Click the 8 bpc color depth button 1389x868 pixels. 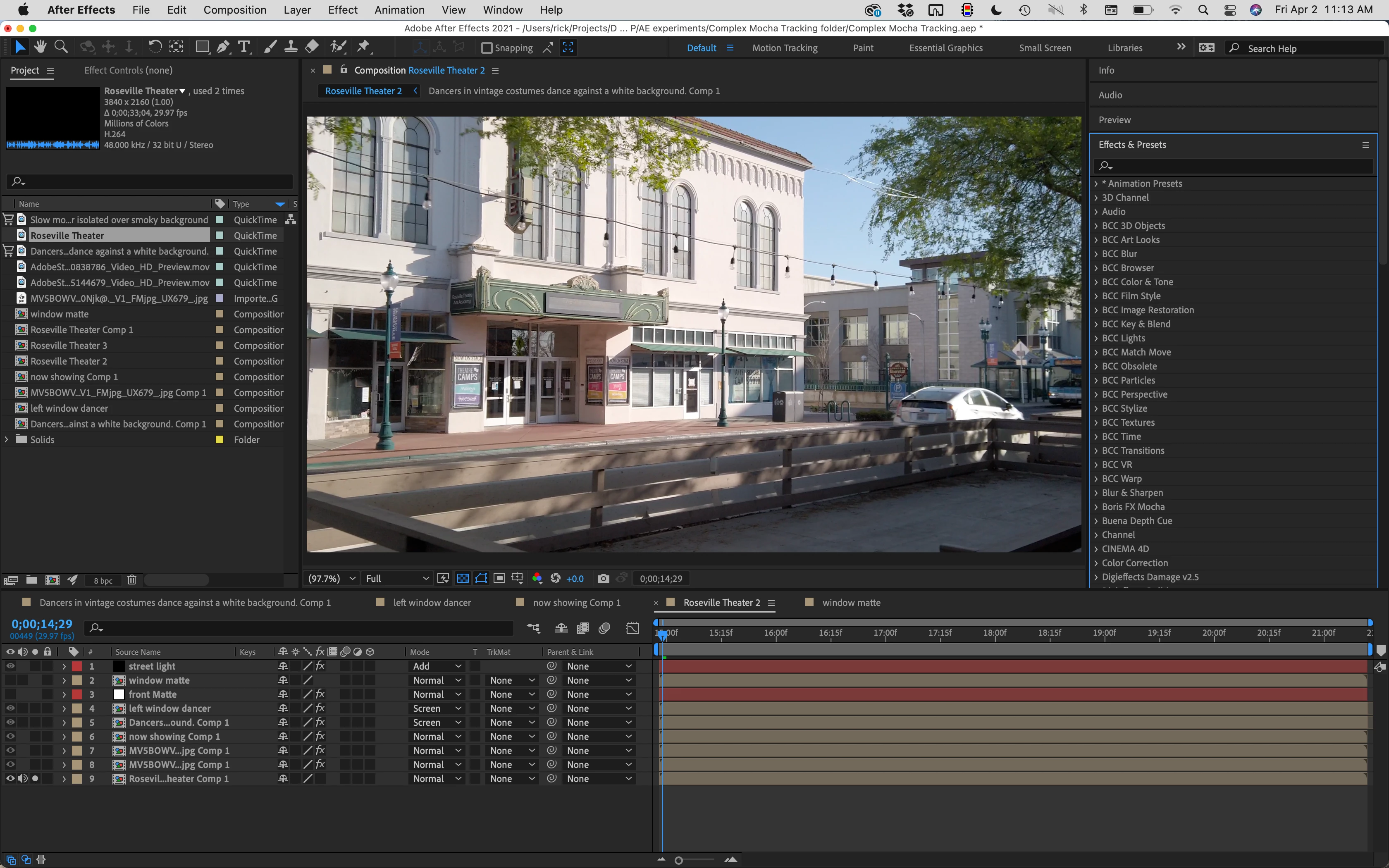103,580
